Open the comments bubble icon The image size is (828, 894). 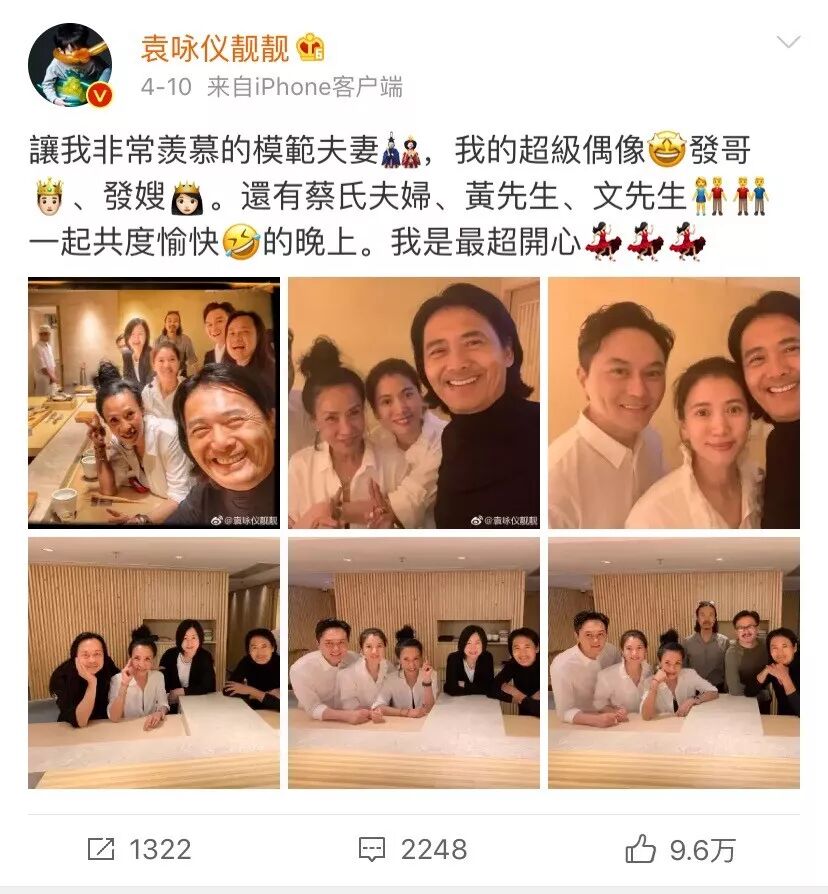(372, 850)
